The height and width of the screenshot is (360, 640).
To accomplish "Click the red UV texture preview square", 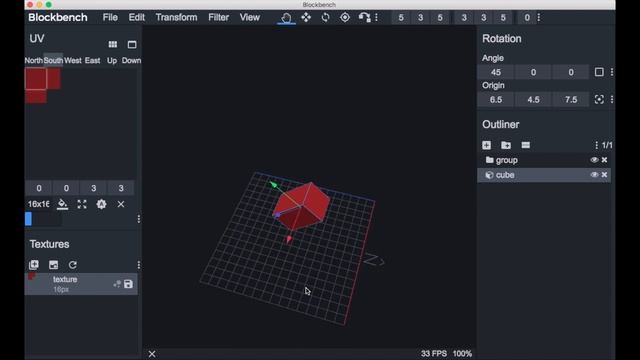I will [36, 79].
